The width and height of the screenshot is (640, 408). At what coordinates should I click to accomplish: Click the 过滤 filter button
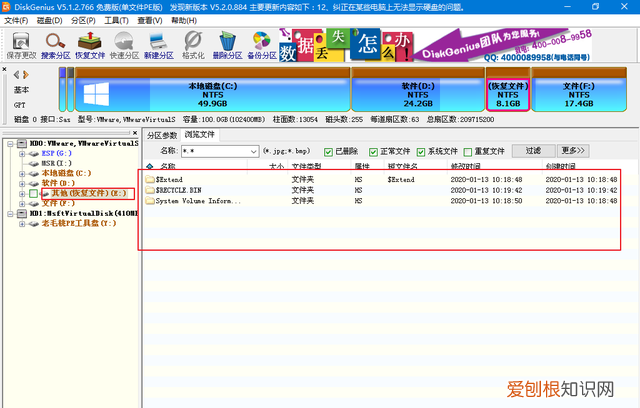(533, 151)
